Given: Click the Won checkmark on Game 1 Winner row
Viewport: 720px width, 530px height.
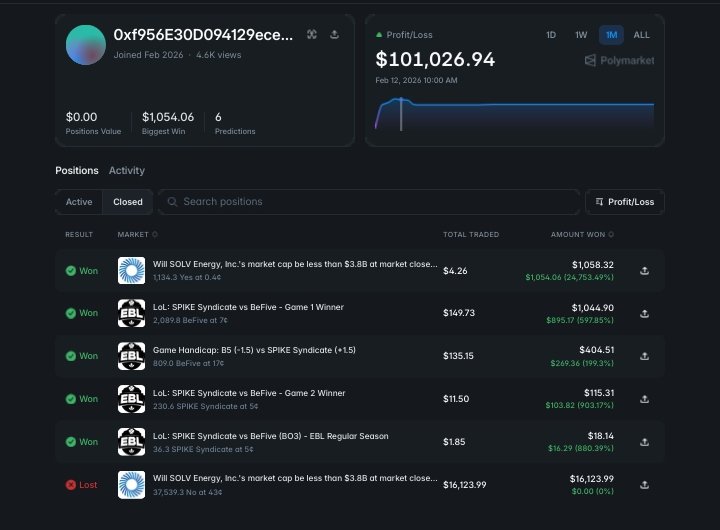Looking at the screenshot, I should coord(71,313).
